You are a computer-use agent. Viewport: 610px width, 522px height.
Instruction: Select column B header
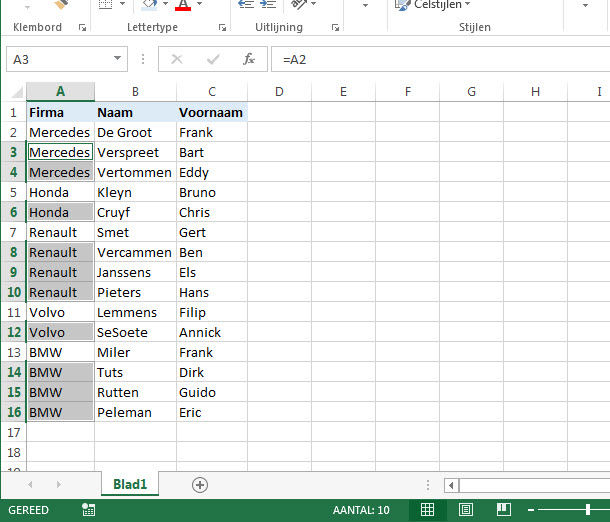point(135,92)
